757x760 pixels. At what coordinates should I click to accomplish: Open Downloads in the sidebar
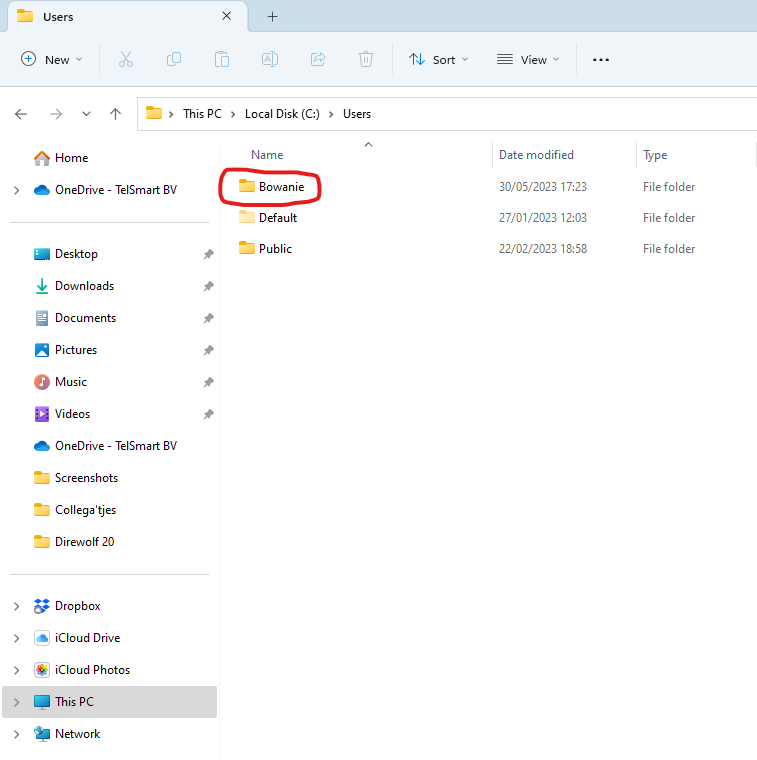click(x=84, y=286)
